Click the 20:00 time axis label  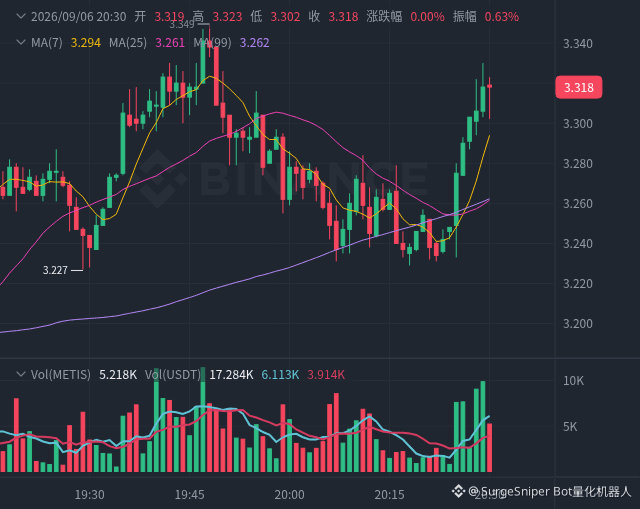289,495
